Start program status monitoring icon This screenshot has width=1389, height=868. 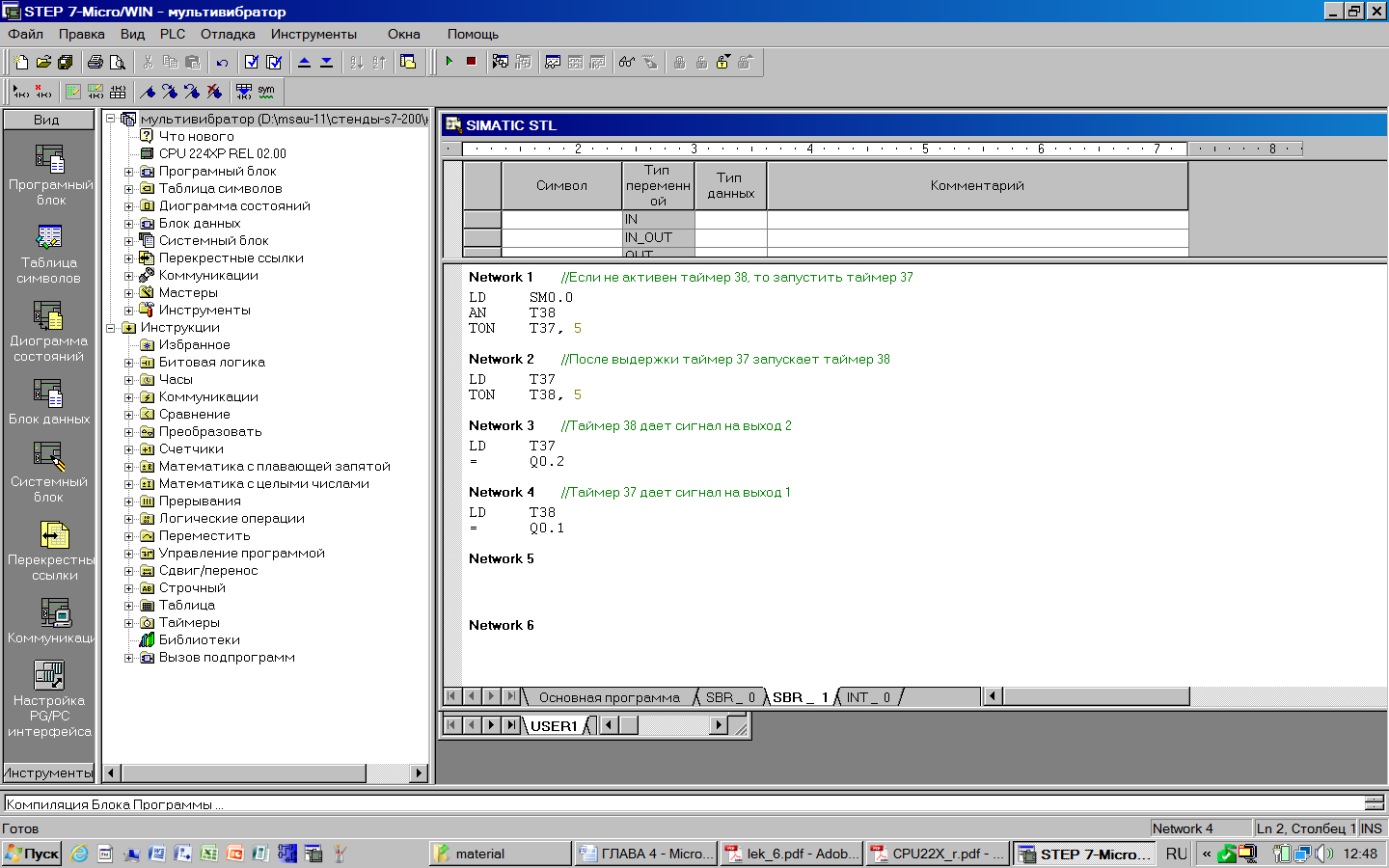point(501,62)
